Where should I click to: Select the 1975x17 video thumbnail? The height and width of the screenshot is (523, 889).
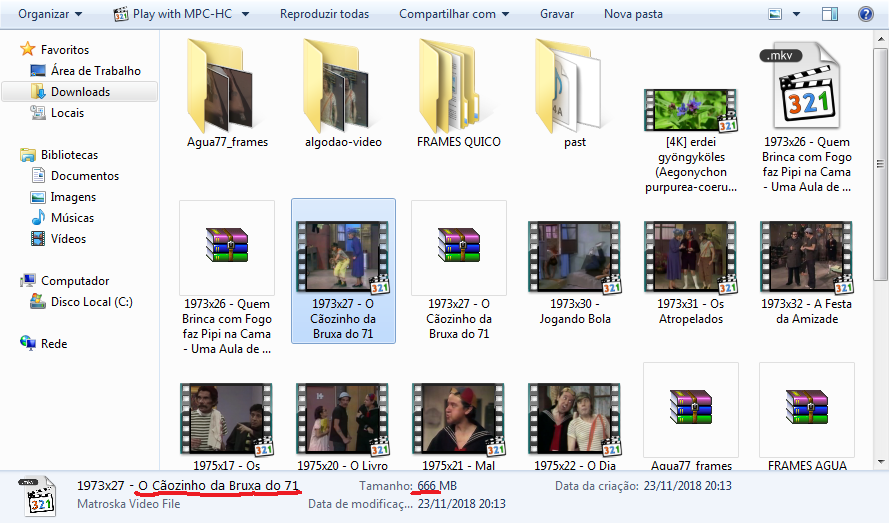pos(227,419)
